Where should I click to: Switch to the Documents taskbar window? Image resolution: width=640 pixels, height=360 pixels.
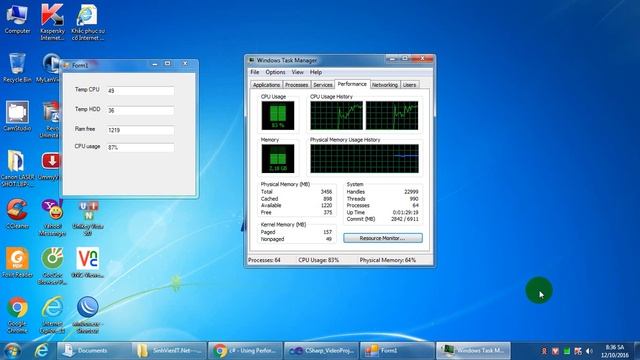tap(93, 351)
